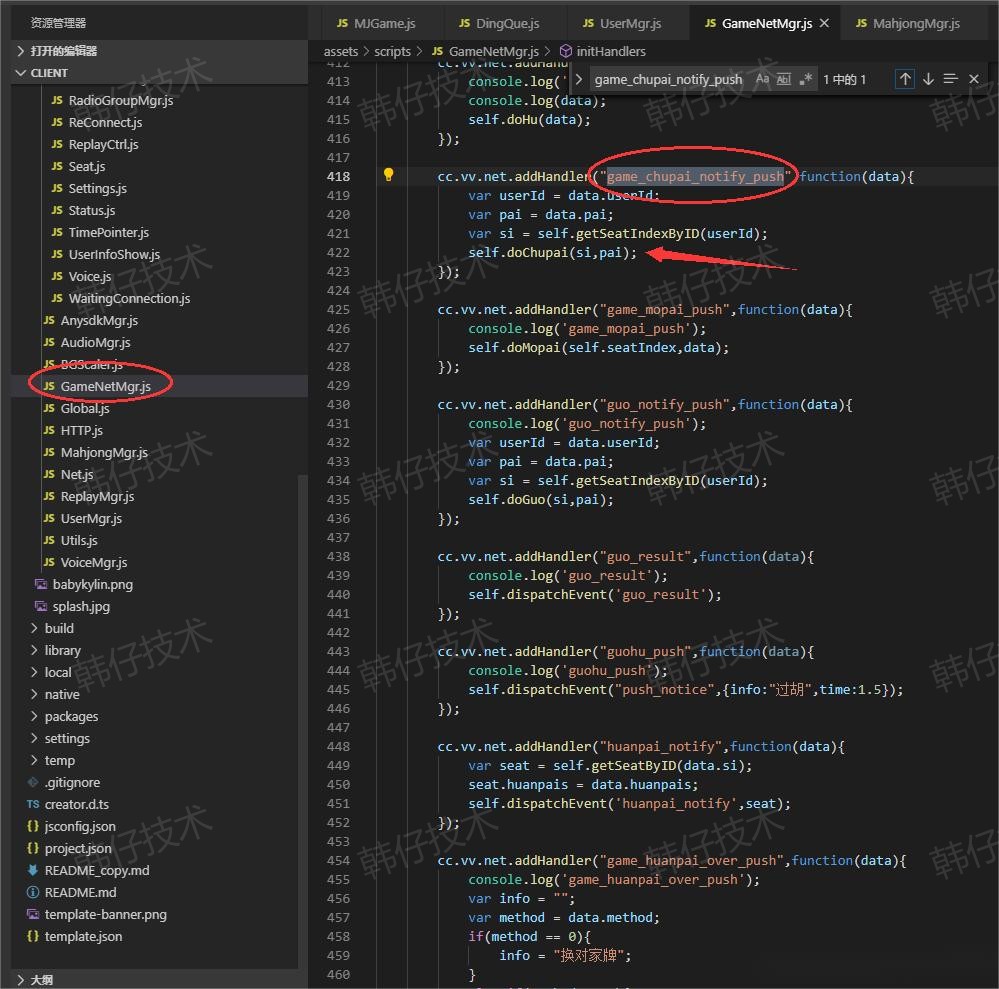Open MahjongMgr.js in explorer tree
Screen dimensions: 999x989
coord(104,452)
